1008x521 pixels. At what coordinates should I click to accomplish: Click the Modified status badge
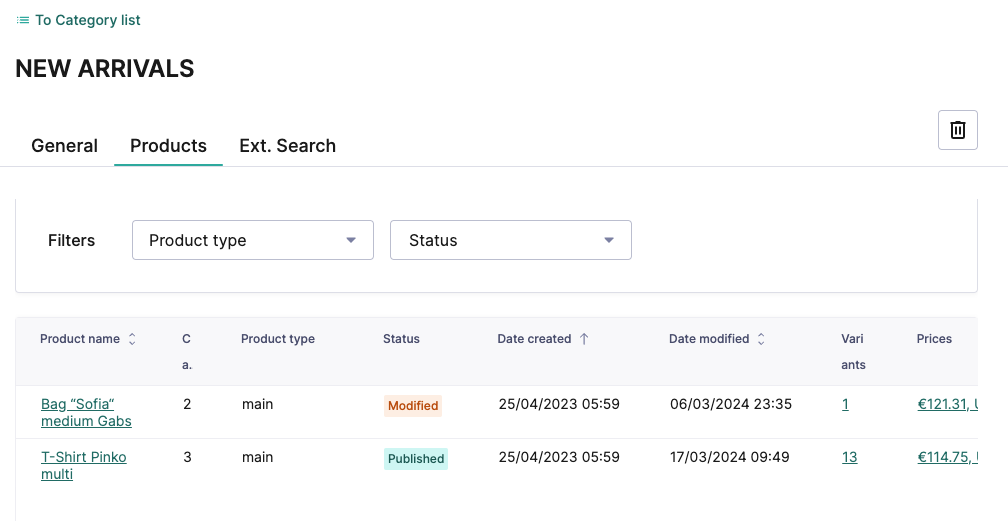click(x=413, y=406)
